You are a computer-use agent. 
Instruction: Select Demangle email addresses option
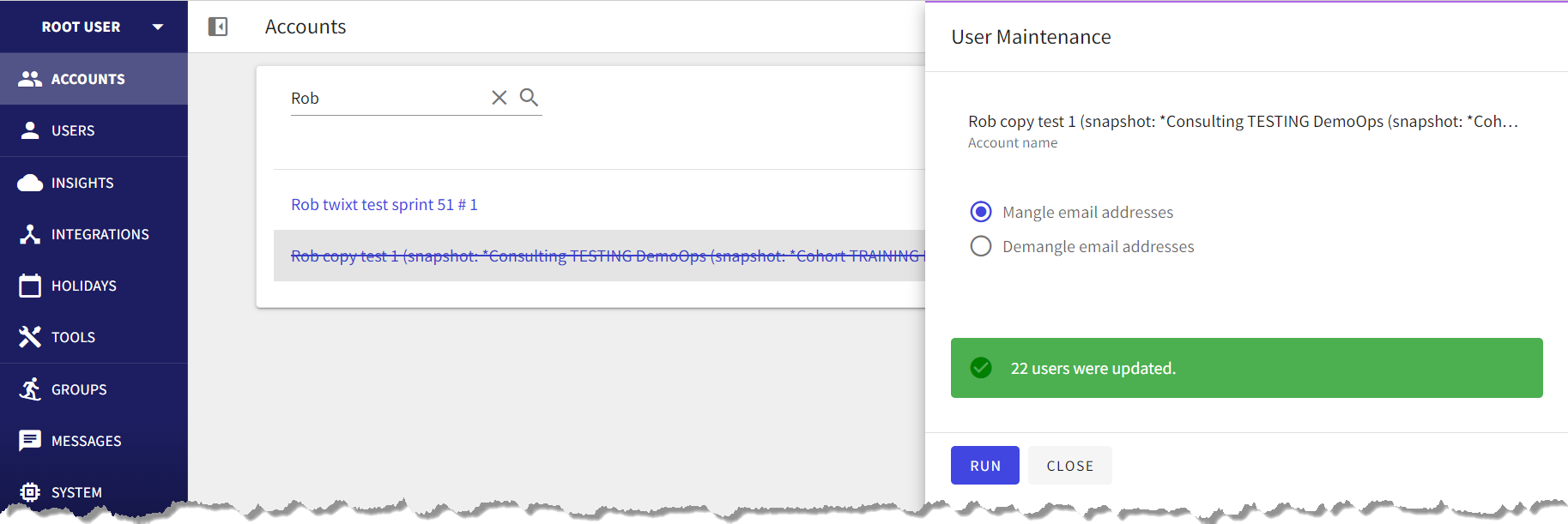pyautogui.click(x=1081, y=246)
